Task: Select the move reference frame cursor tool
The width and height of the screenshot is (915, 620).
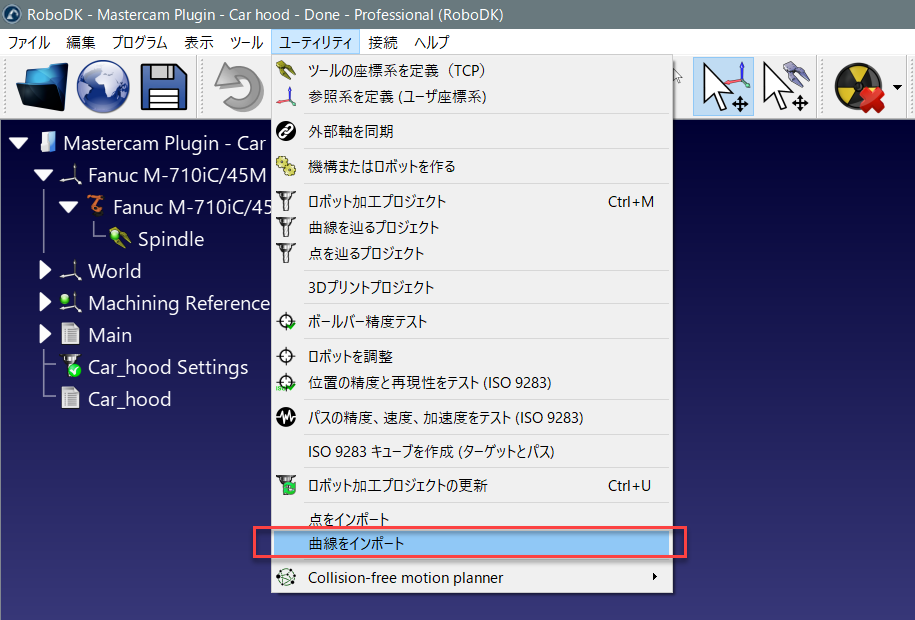Action: coord(724,87)
